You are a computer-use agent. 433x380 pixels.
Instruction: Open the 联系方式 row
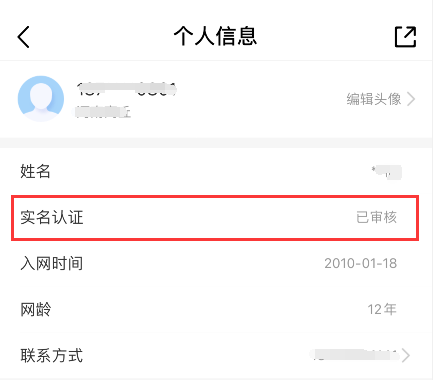216,356
